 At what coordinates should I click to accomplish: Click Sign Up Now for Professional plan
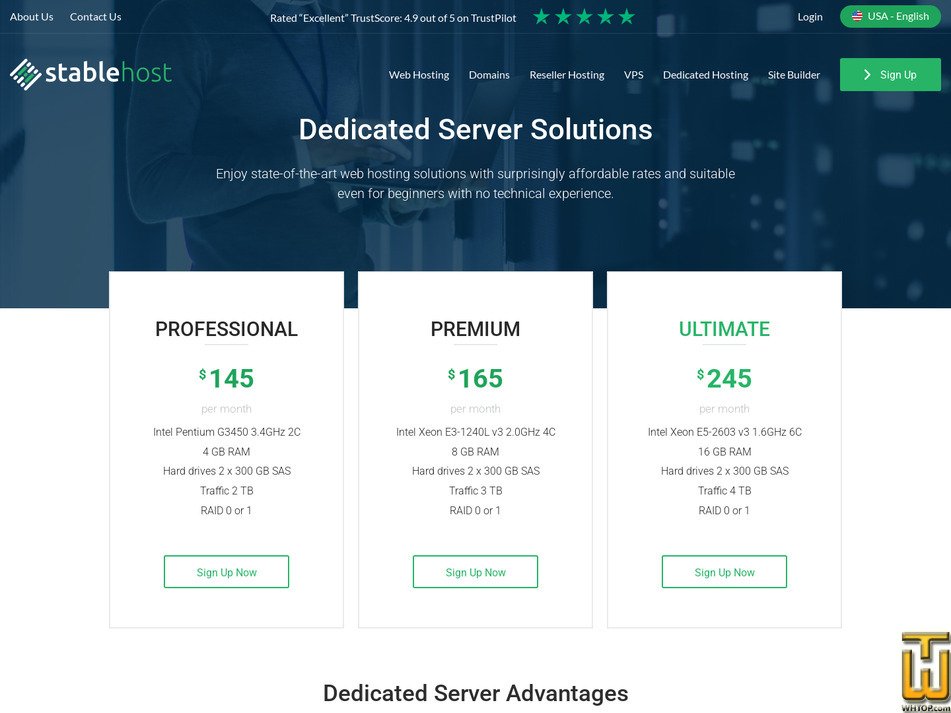[x=226, y=572]
